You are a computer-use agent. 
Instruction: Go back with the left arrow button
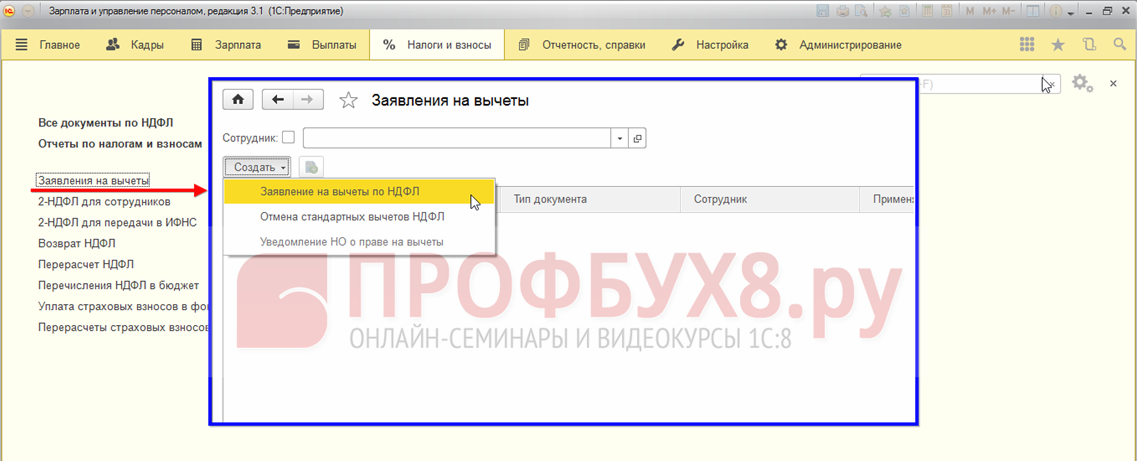[277, 100]
